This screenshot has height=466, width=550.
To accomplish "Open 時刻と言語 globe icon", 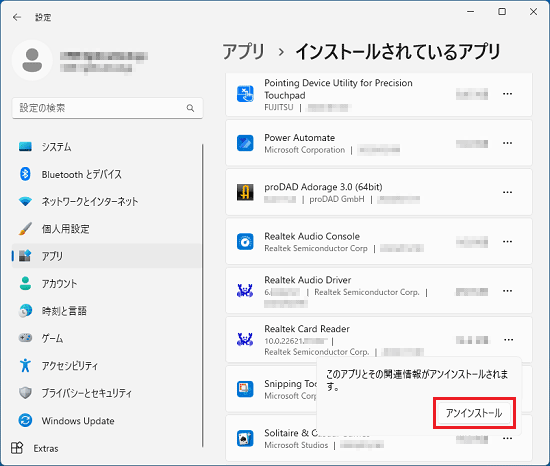I will click(x=25, y=311).
